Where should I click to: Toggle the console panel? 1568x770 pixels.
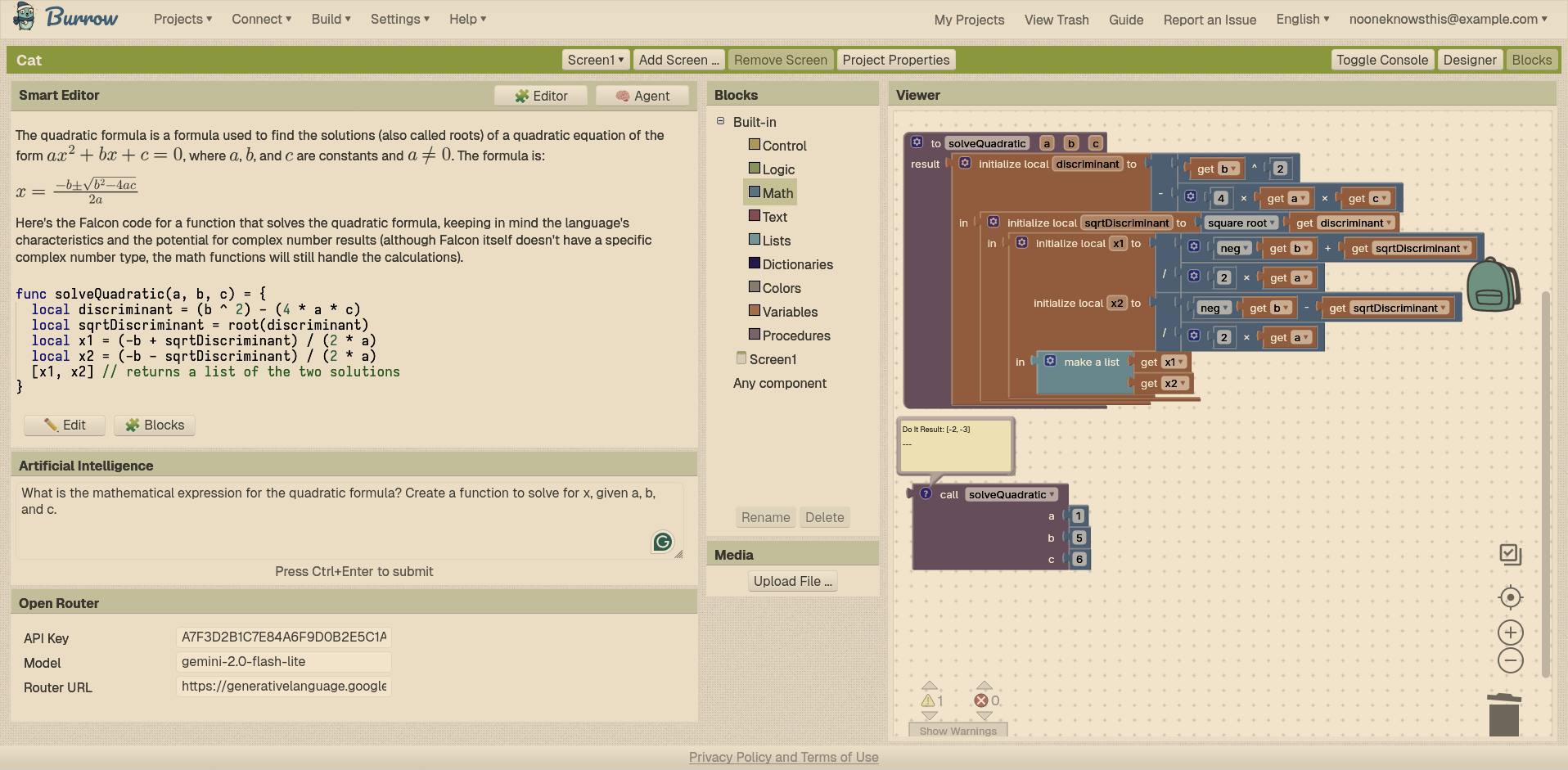click(1381, 60)
